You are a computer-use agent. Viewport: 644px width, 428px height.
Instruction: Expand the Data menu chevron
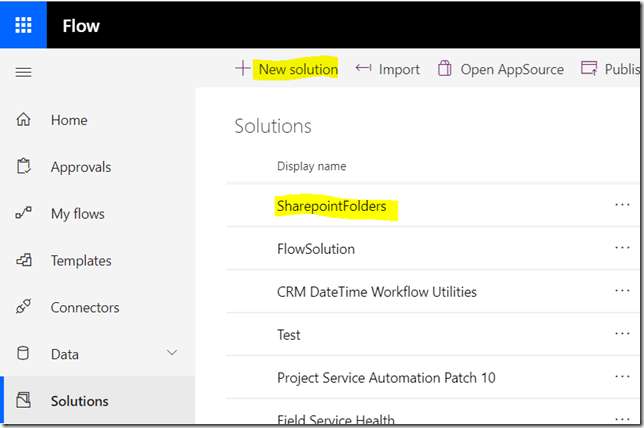pos(172,352)
